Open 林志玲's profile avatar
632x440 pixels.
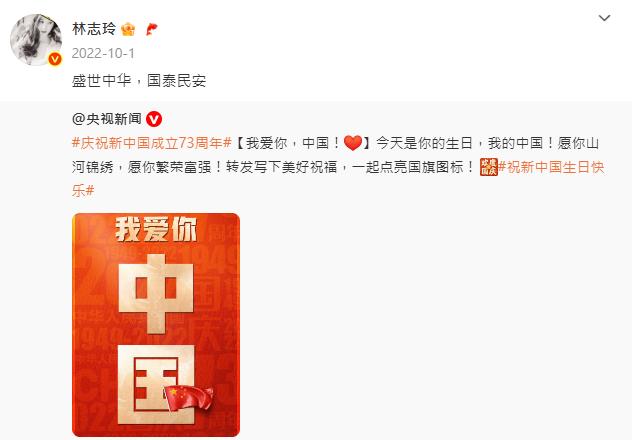click(x=36, y=39)
